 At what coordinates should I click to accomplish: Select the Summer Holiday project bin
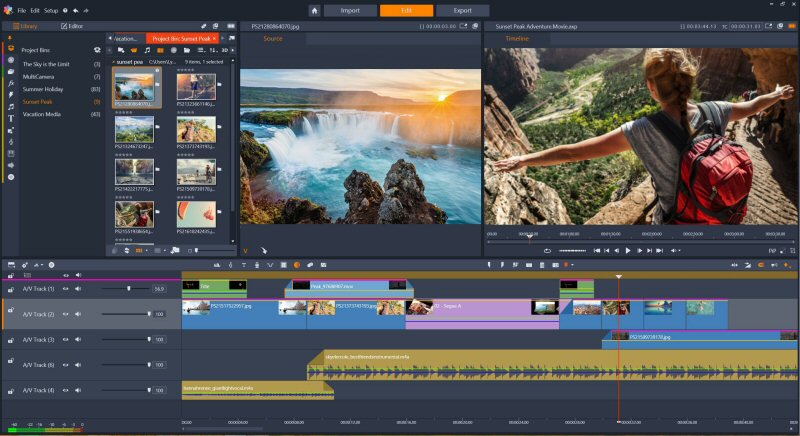pos(44,88)
